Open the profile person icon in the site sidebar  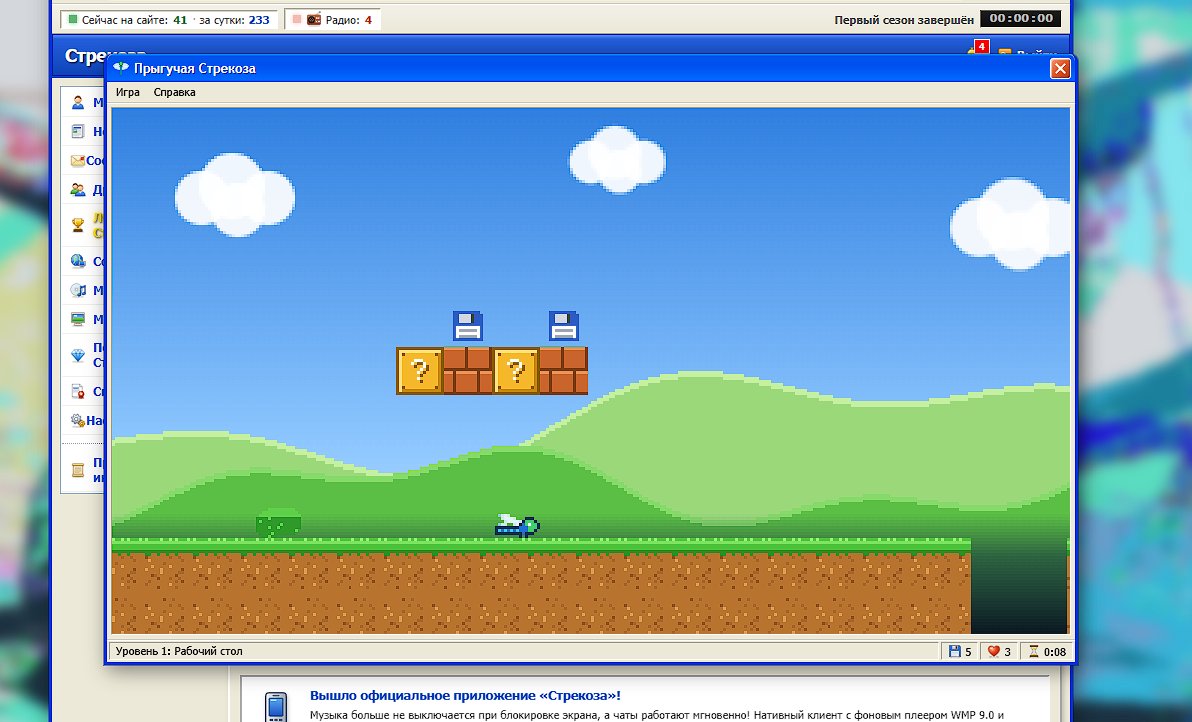click(x=78, y=103)
